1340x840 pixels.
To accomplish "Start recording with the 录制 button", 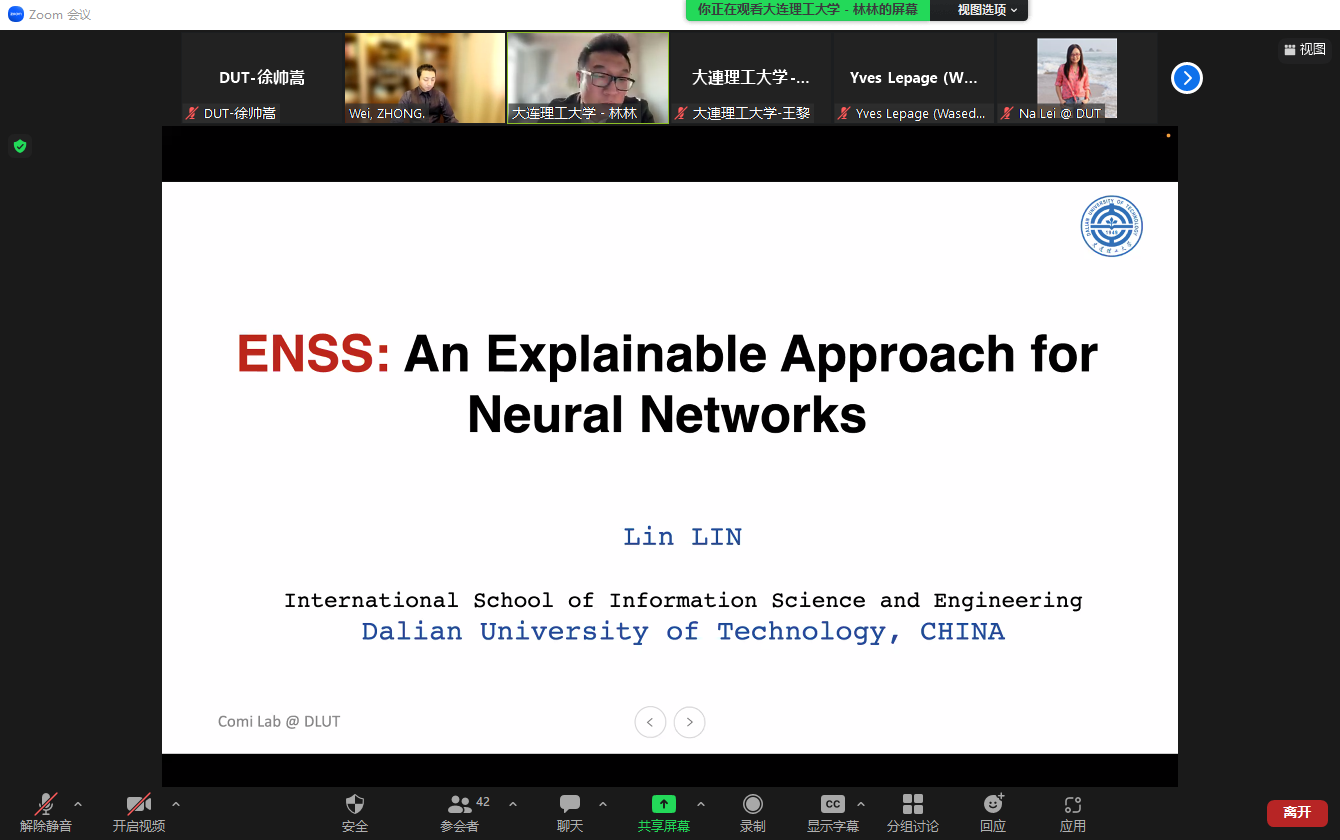I will (753, 805).
